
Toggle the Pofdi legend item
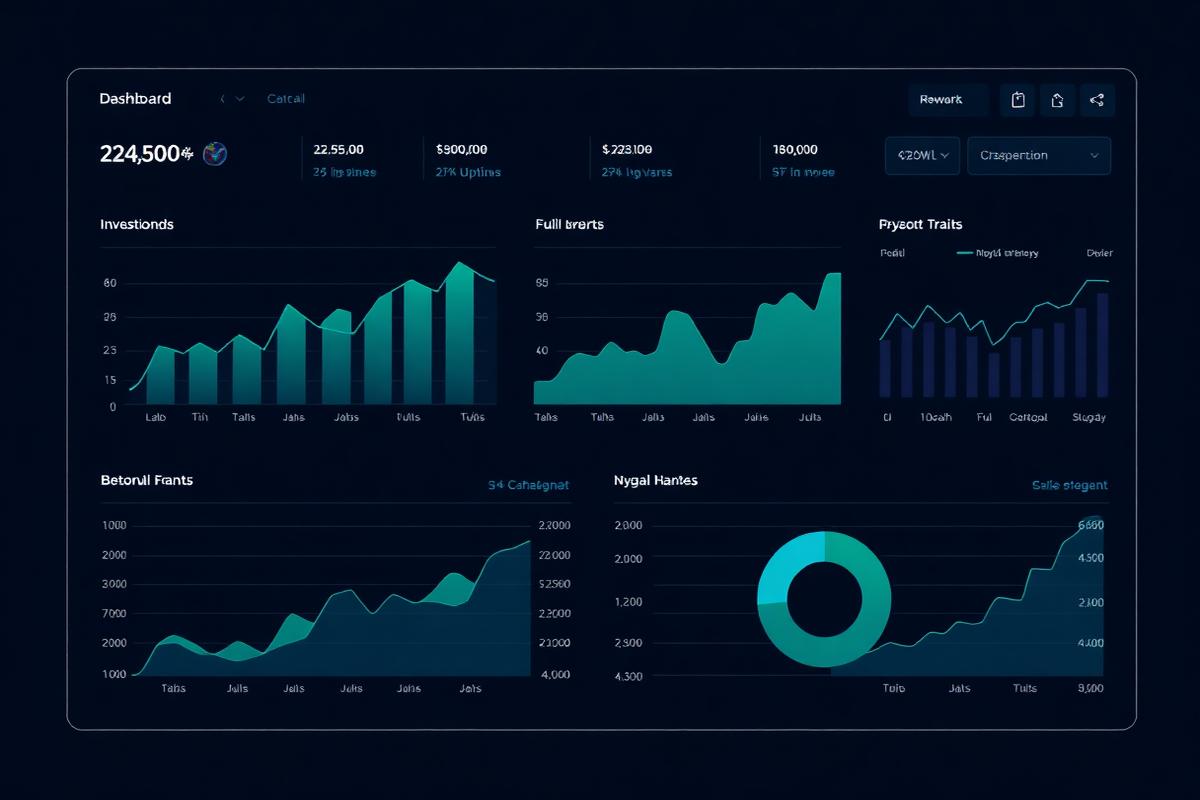pos(893,253)
